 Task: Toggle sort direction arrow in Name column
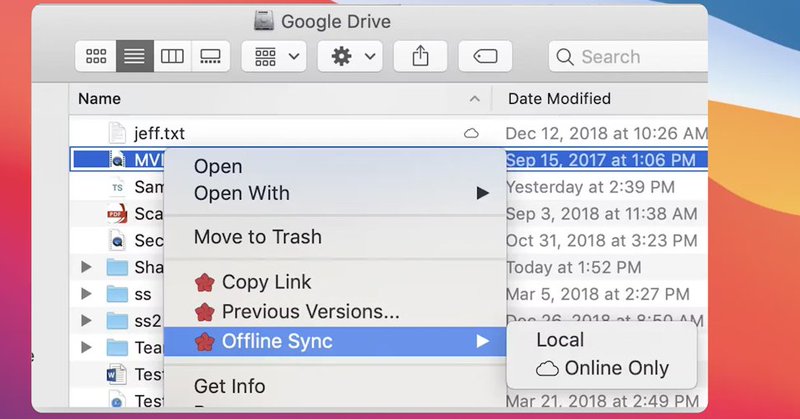tap(474, 99)
